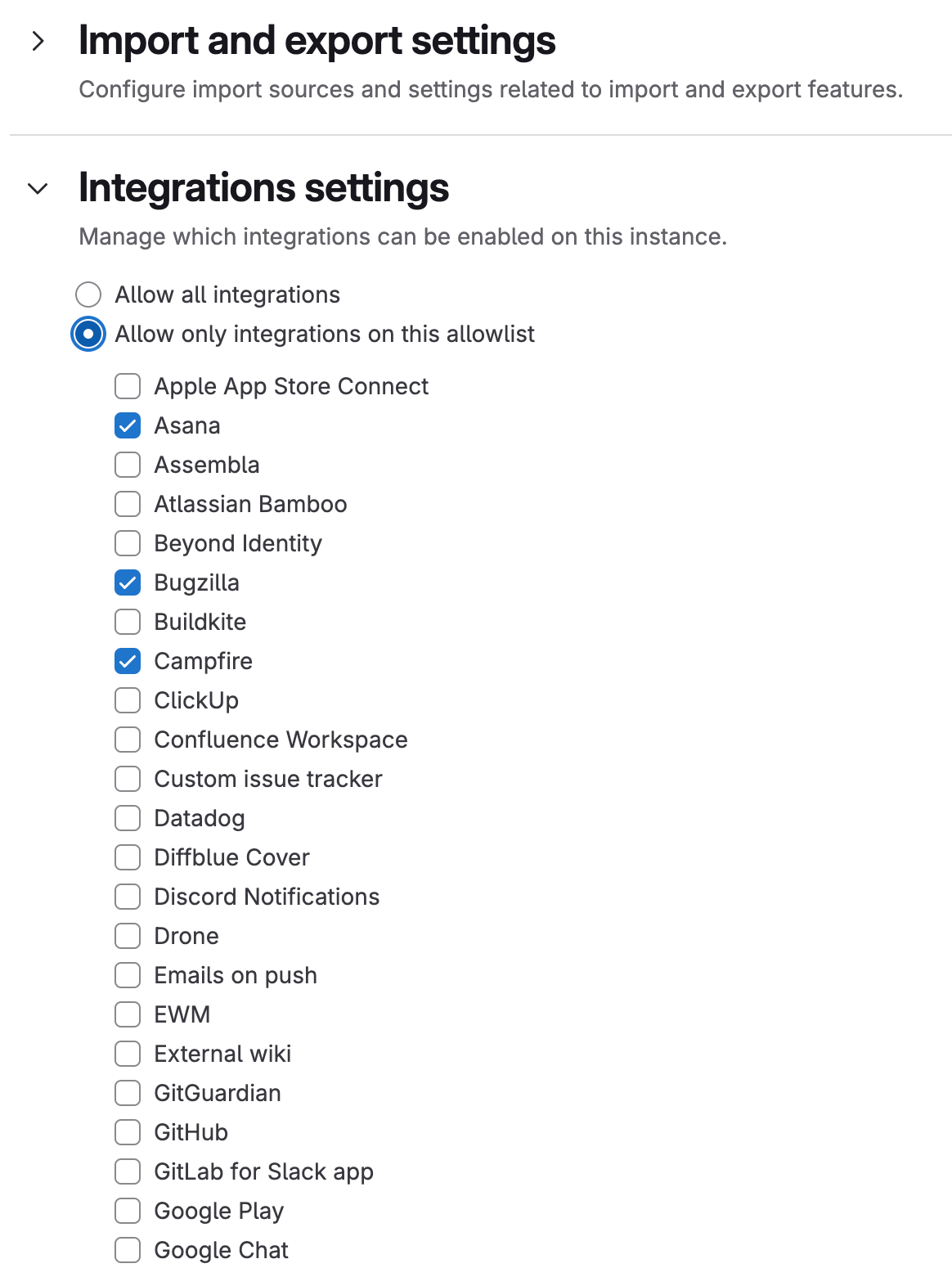Check Discord Notifications in the allowlist

pyautogui.click(x=128, y=897)
